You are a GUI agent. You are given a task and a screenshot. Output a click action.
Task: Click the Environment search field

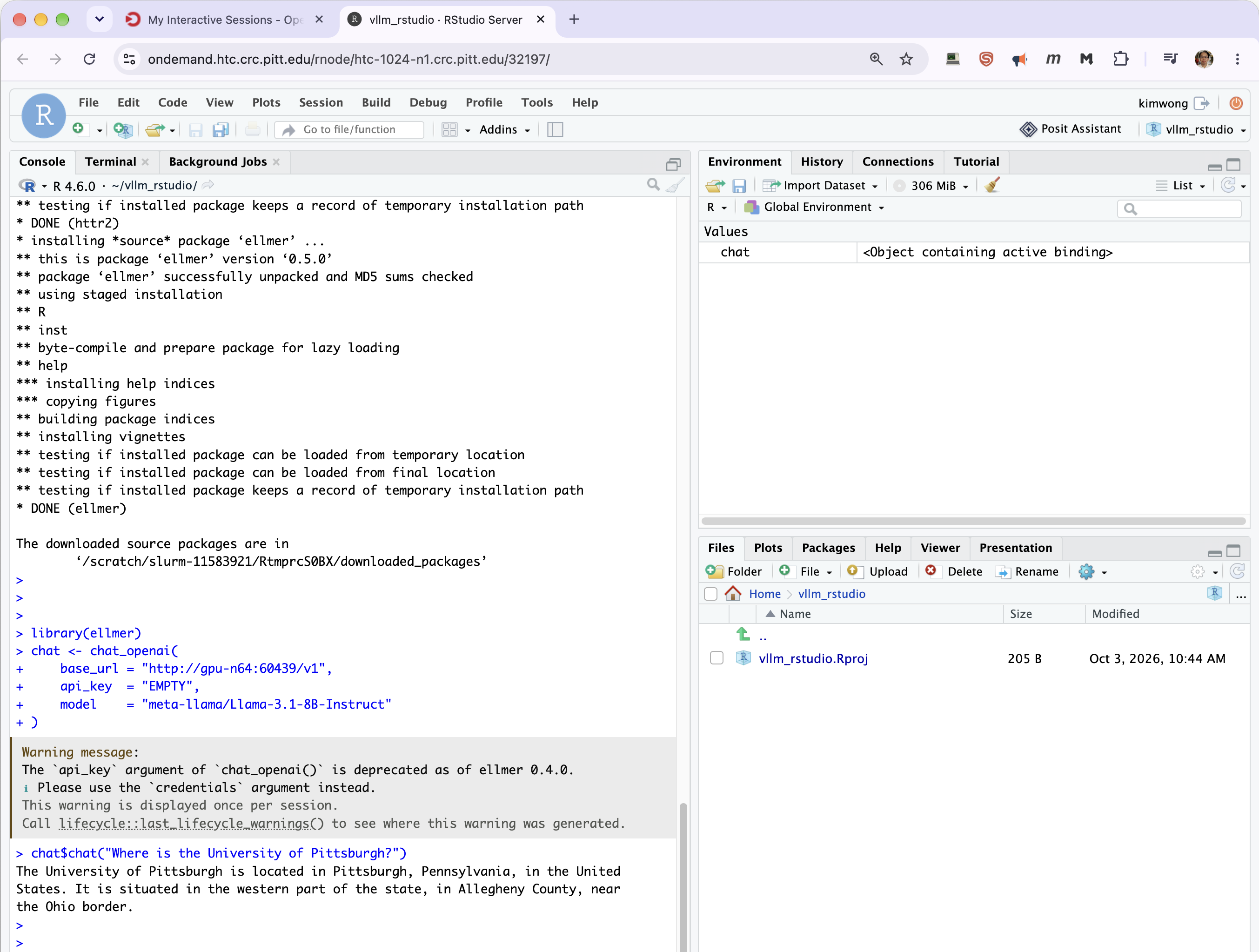tap(1179, 208)
